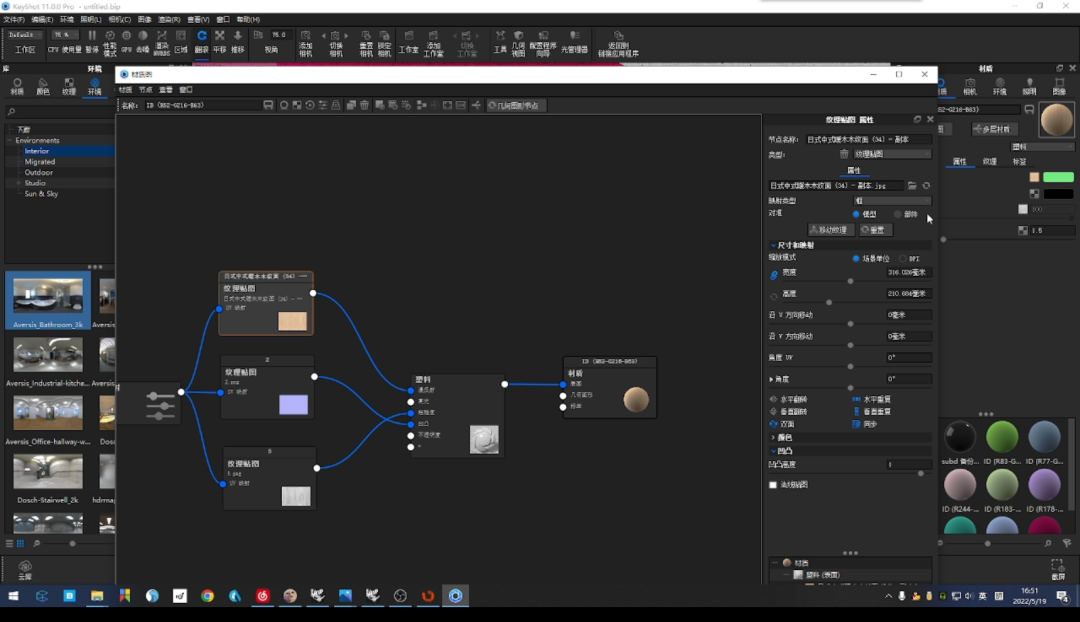Select the 部件 alignment radio button

pyautogui.click(x=897, y=214)
